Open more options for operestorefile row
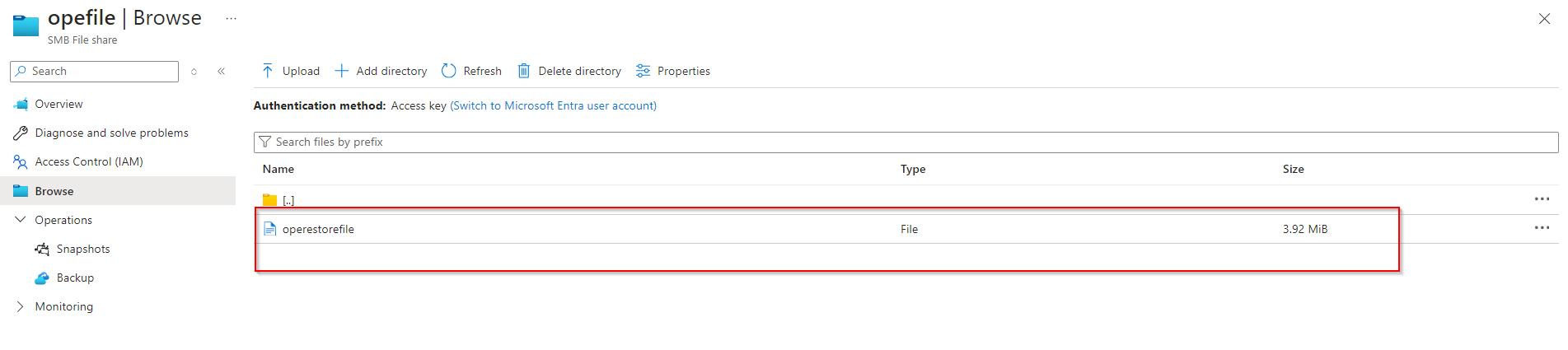The height and width of the screenshot is (350, 1568). pos(1542,228)
